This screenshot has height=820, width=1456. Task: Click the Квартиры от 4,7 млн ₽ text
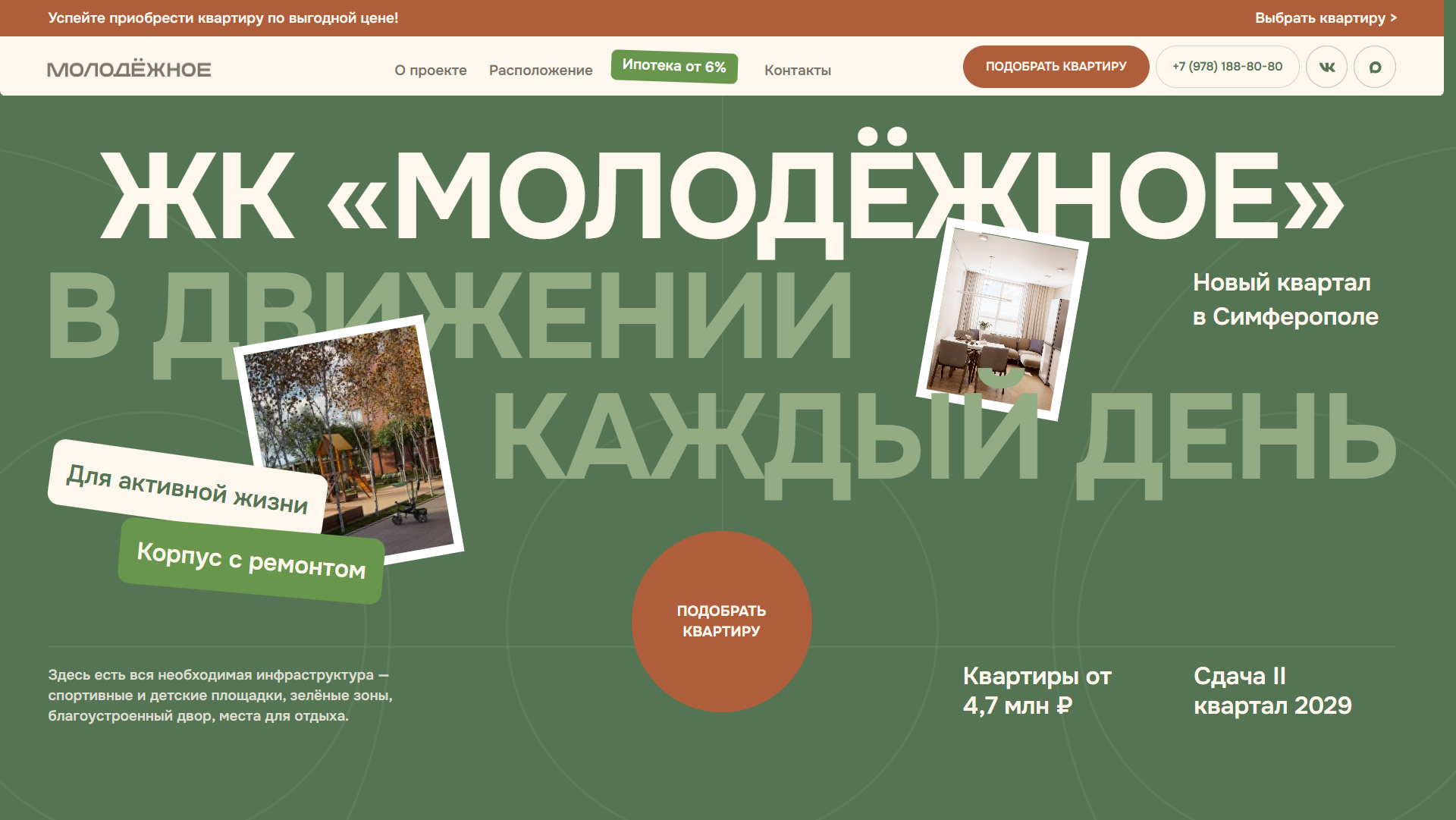(x=1036, y=690)
